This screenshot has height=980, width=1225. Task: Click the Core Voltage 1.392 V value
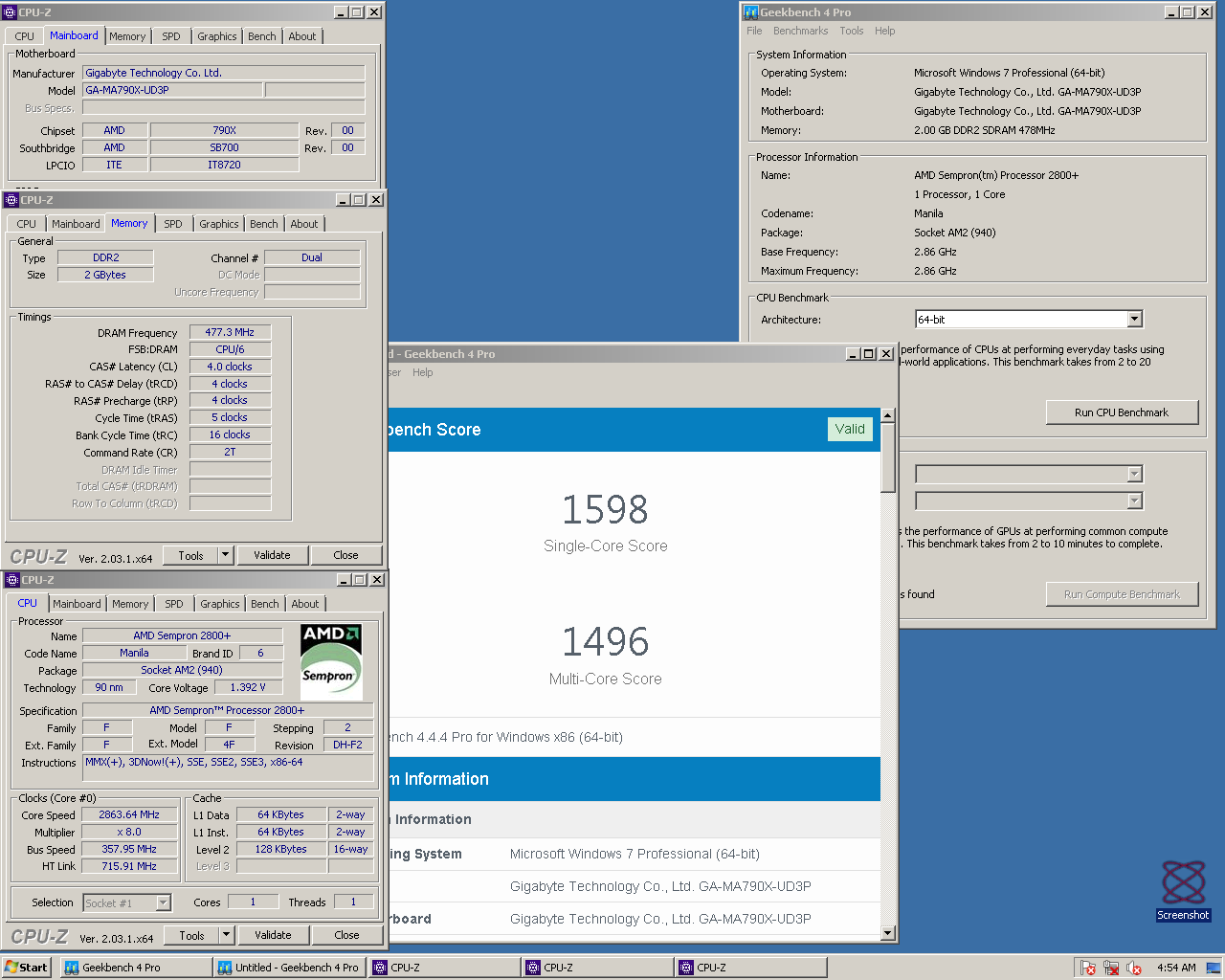[248, 687]
